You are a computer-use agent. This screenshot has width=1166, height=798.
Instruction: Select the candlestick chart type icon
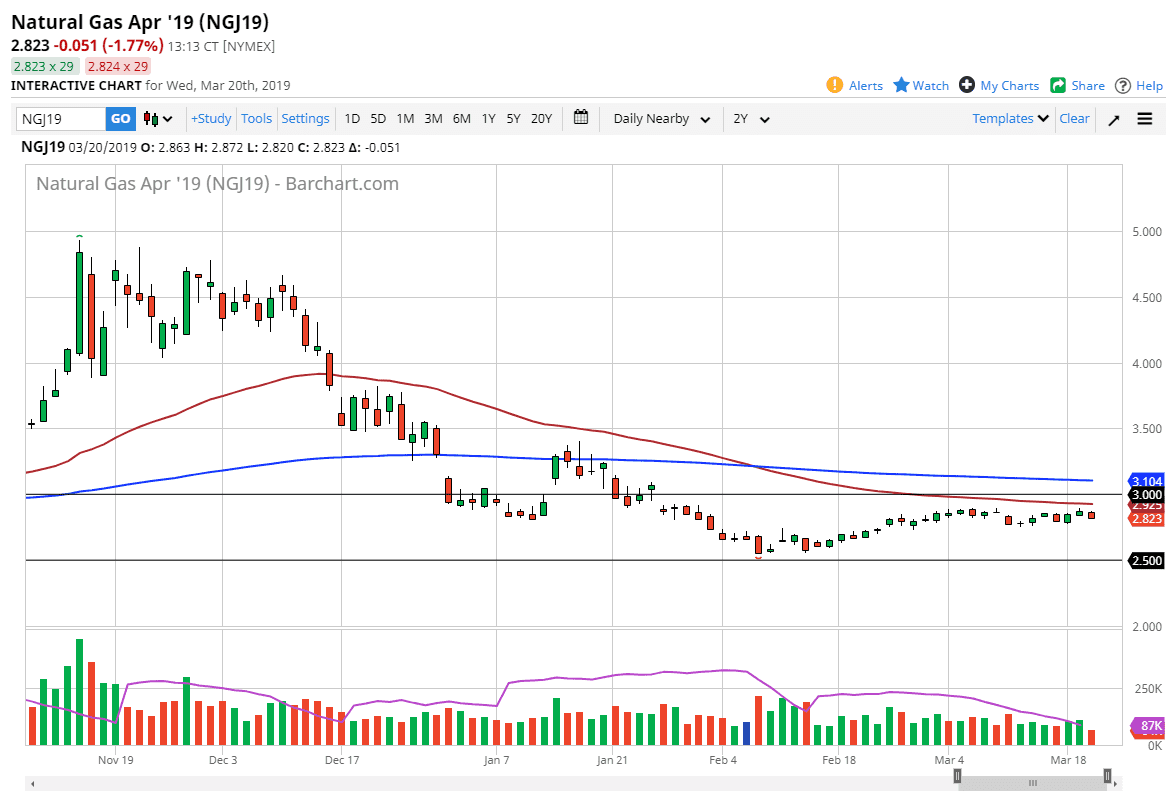point(149,118)
